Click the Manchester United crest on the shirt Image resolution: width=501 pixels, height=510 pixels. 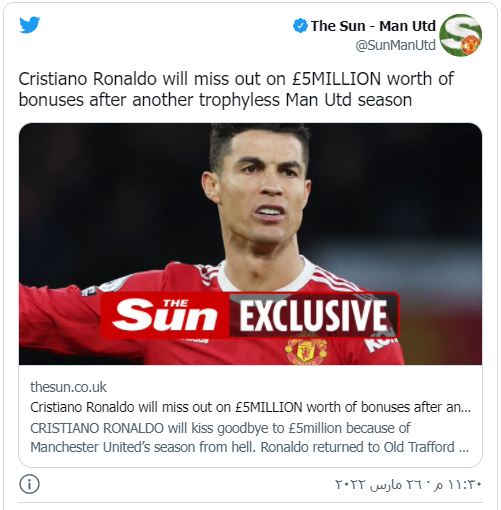click(306, 351)
